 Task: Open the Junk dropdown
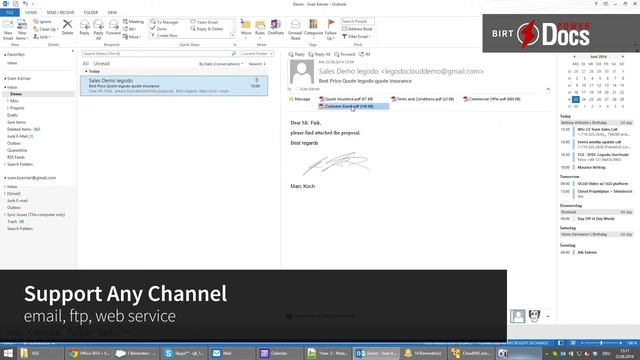42,37
